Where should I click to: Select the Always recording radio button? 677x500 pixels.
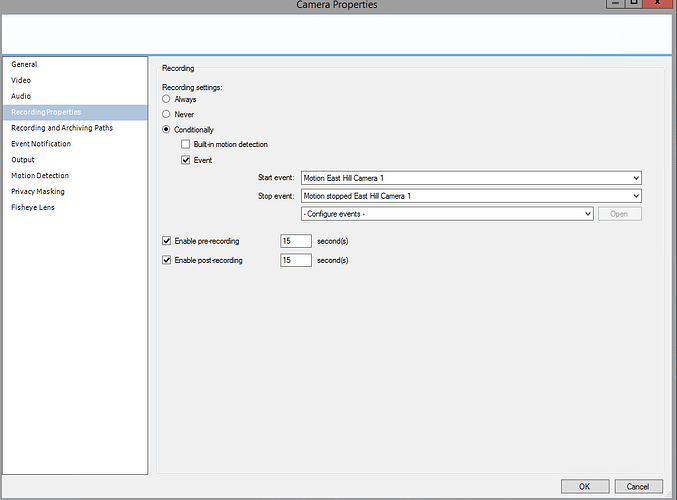pyautogui.click(x=167, y=100)
